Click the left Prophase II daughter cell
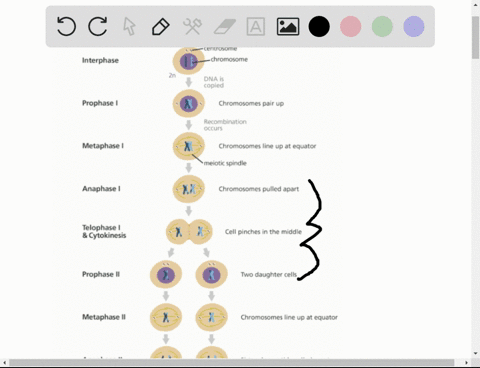This screenshot has width=480, height=368. (166, 275)
